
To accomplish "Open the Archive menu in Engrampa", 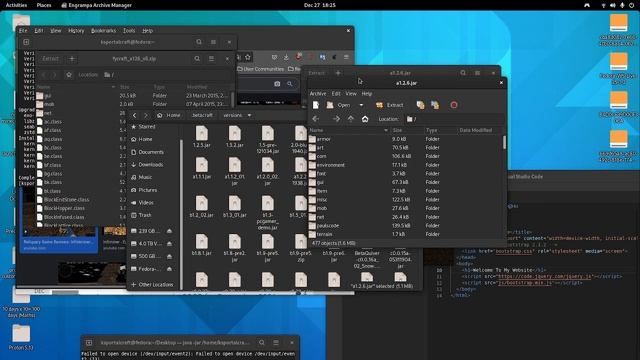I will click(318, 93).
